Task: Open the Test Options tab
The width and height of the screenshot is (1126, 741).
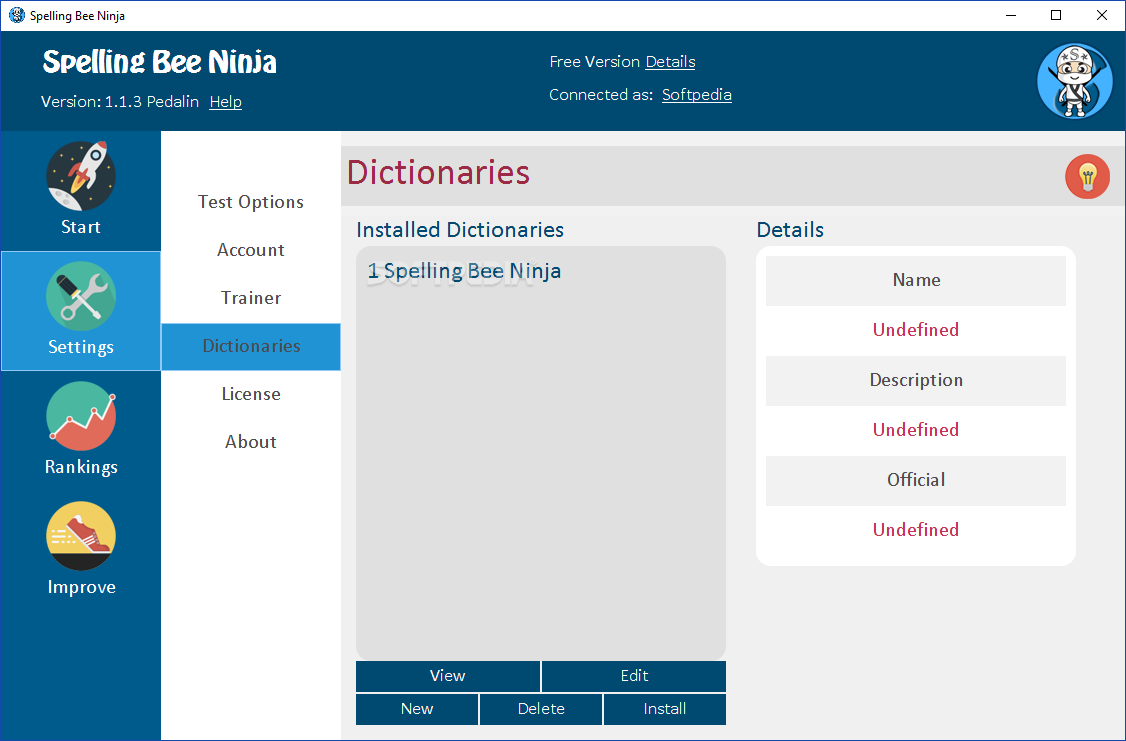Action: pos(251,202)
